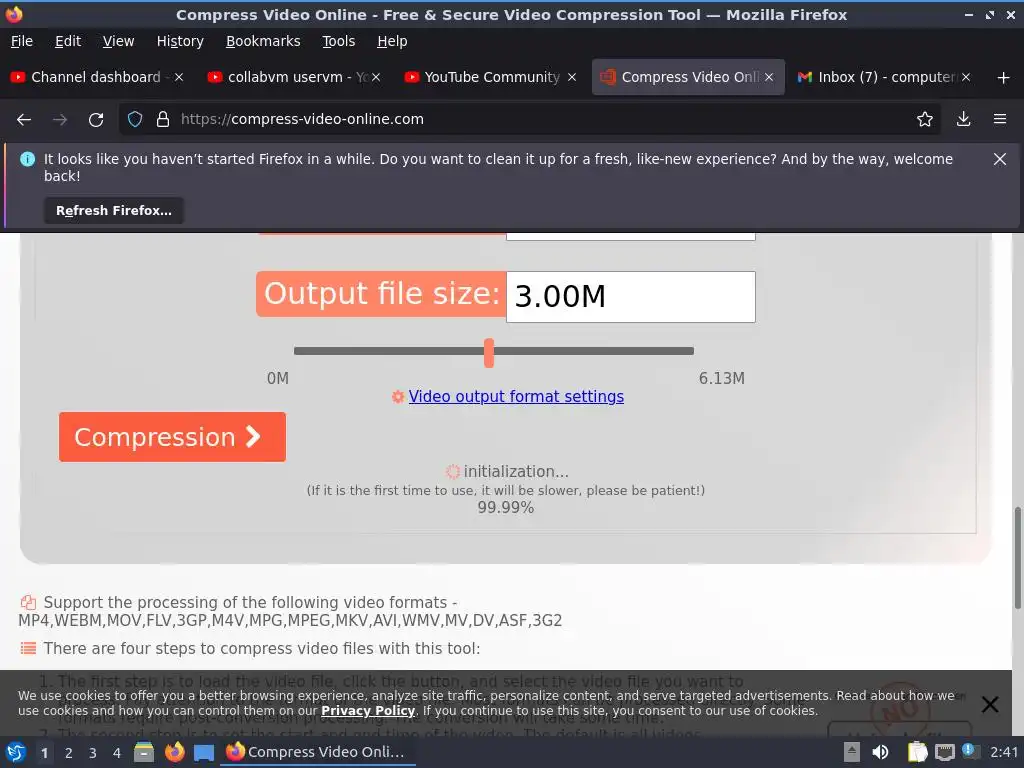
Task: Click the site security padlock icon
Action: click(163, 120)
